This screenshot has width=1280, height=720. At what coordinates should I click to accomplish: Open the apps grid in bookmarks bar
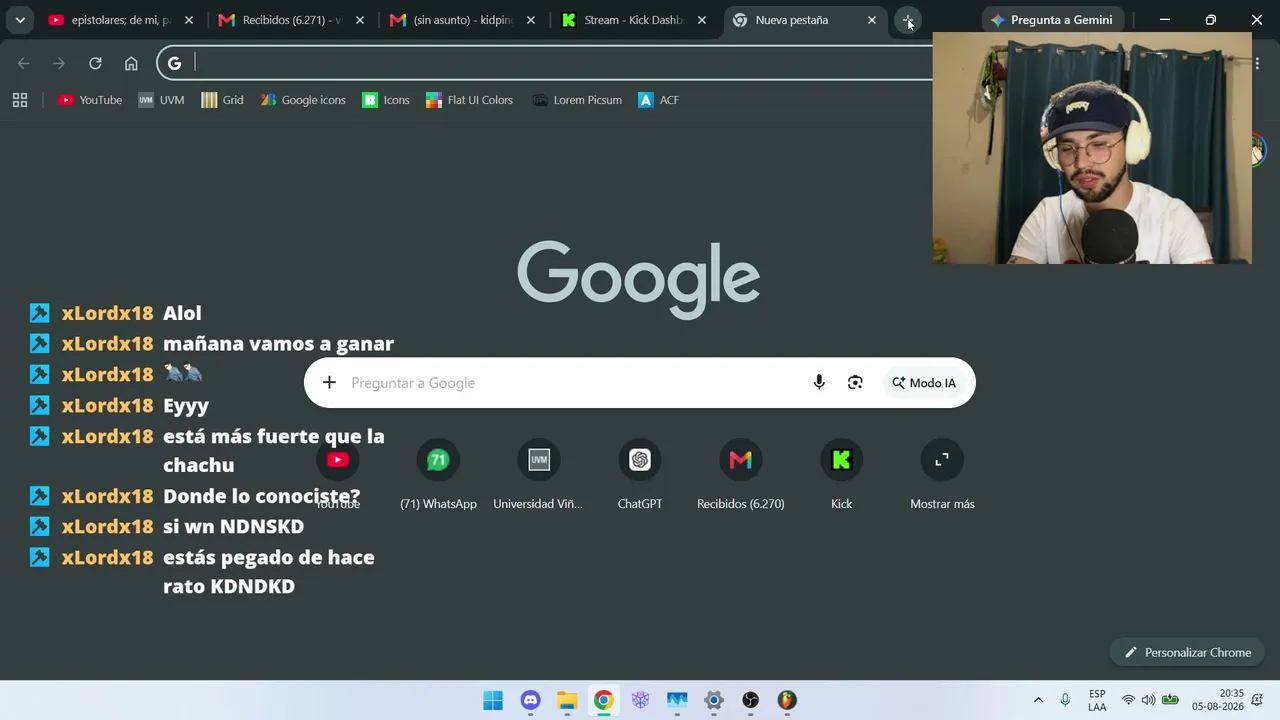[x=20, y=100]
